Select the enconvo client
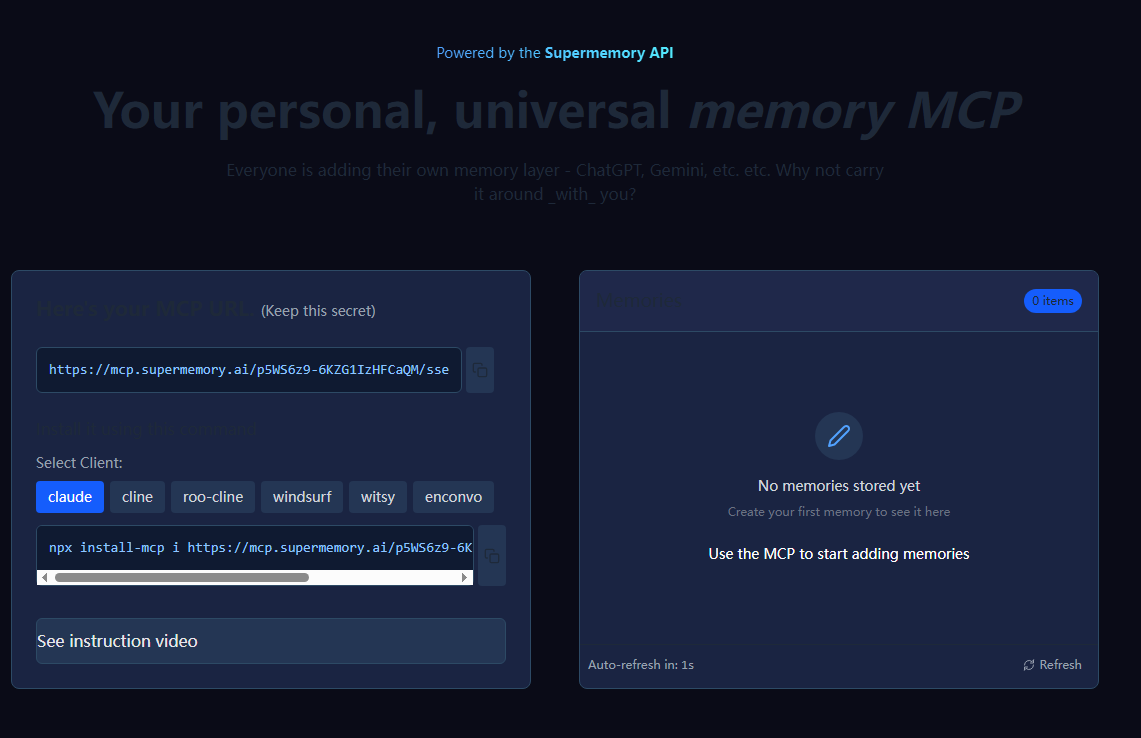The height and width of the screenshot is (738, 1141). (x=453, y=497)
